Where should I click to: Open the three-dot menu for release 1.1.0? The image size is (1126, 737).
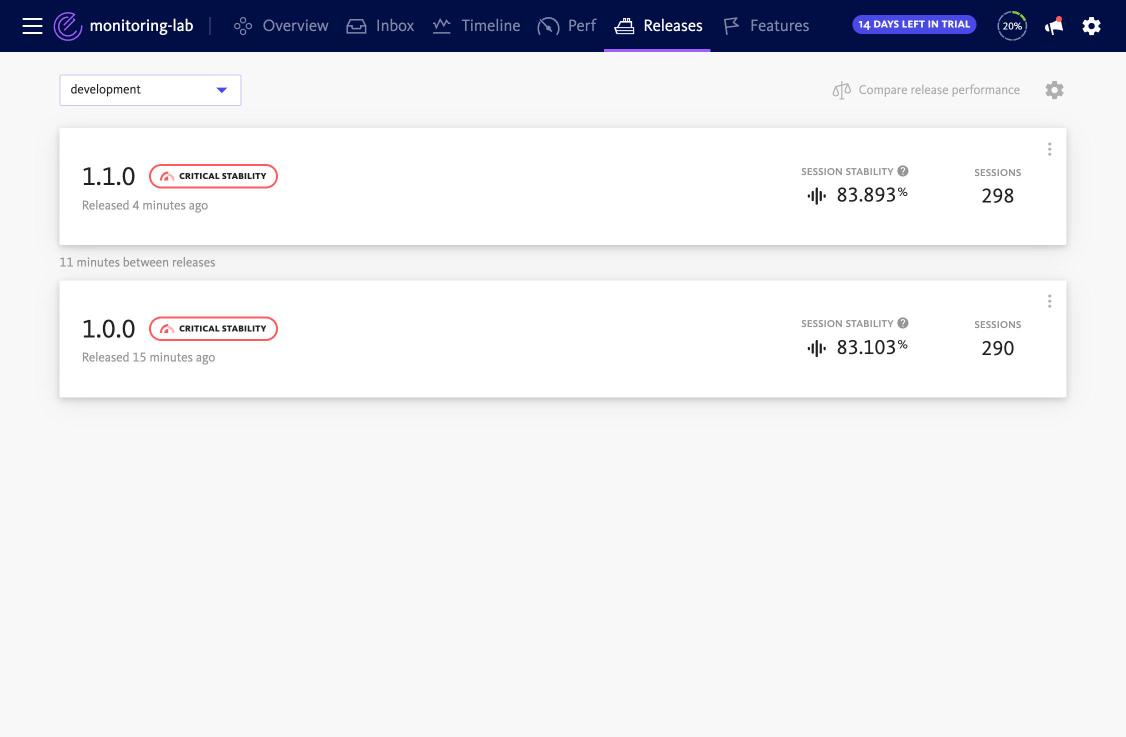point(1049,149)
